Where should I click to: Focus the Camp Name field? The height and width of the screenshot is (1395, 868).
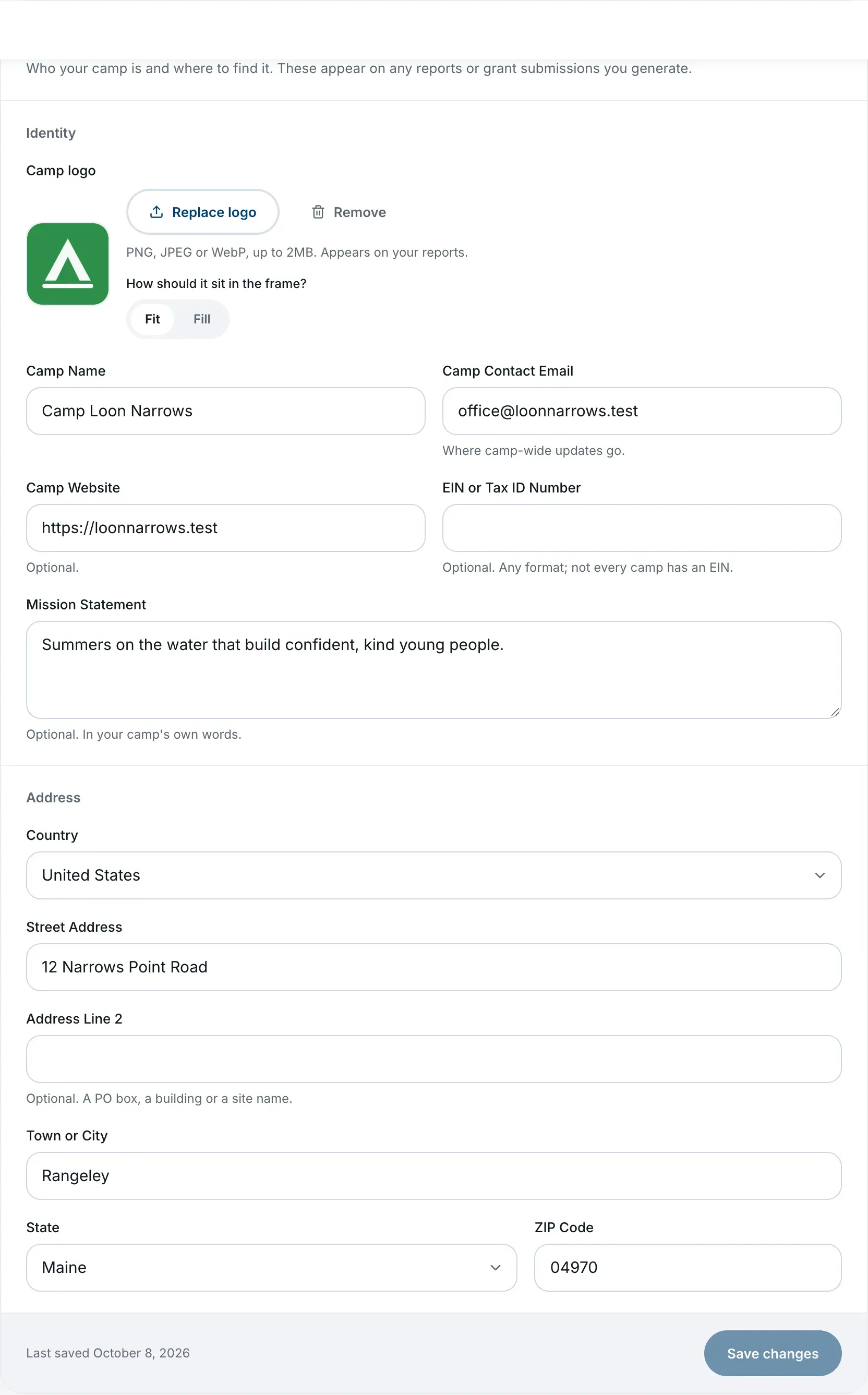click(226, 411)
